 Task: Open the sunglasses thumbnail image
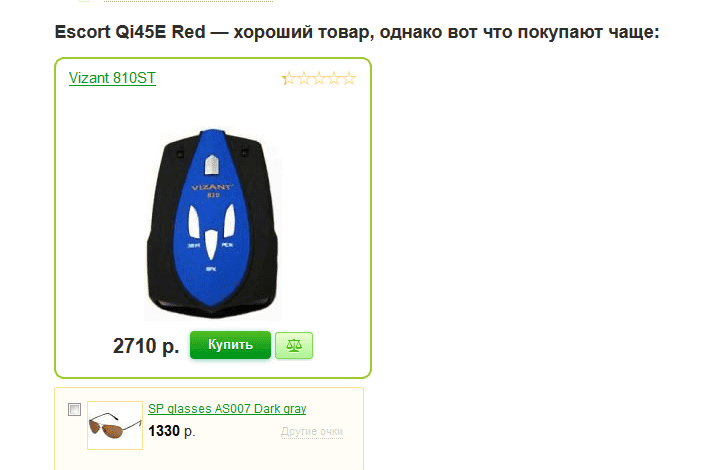pyautogui.click(x=115, y=425)
